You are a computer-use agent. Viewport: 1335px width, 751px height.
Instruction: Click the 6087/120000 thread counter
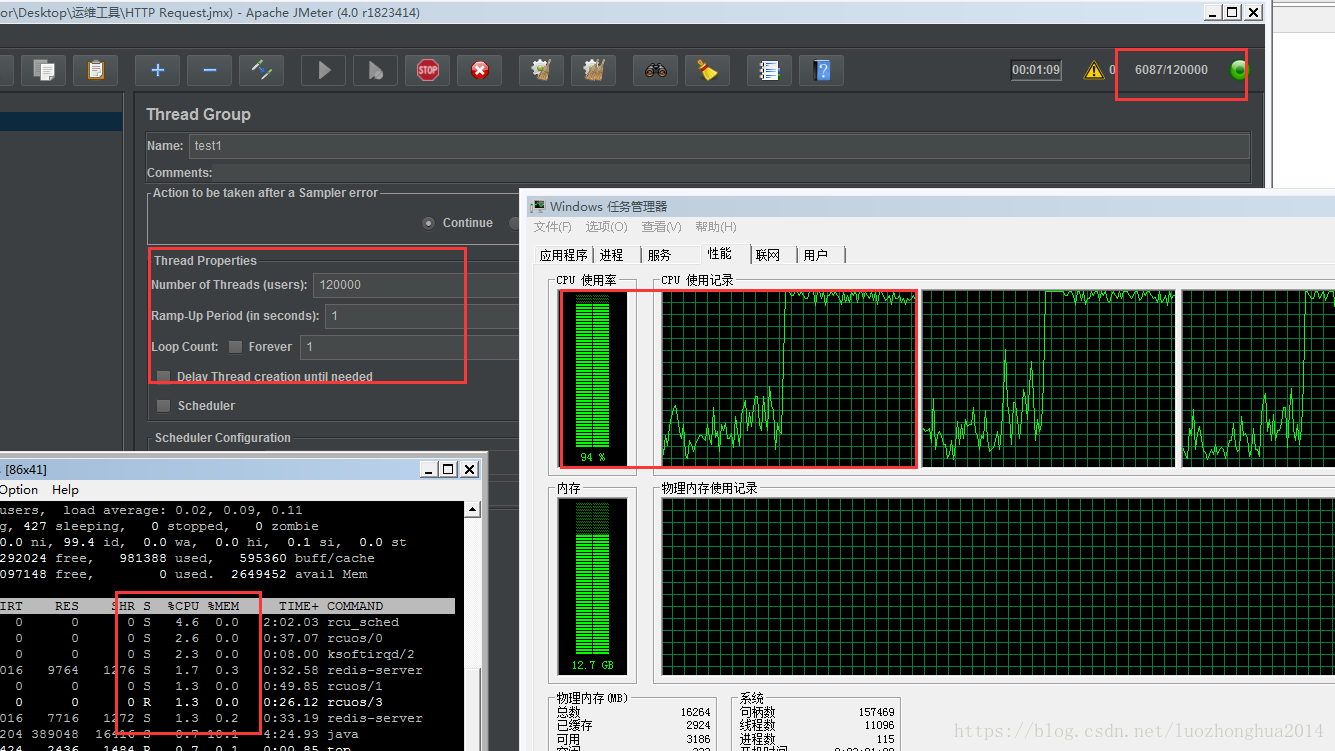[1171, 70]
